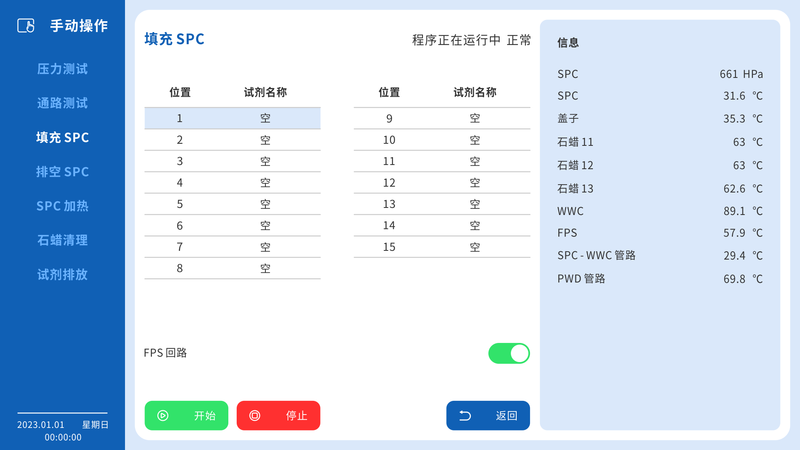The image size is (800, 450).
Task: Select reagent position row 8
Action: [232, 268]
